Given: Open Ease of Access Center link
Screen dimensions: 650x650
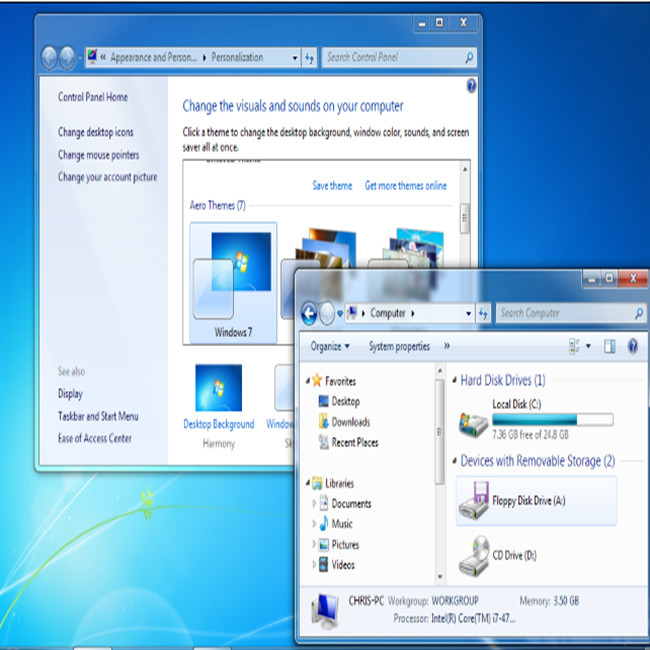Looking at the screenshot, I should point(95,438).
